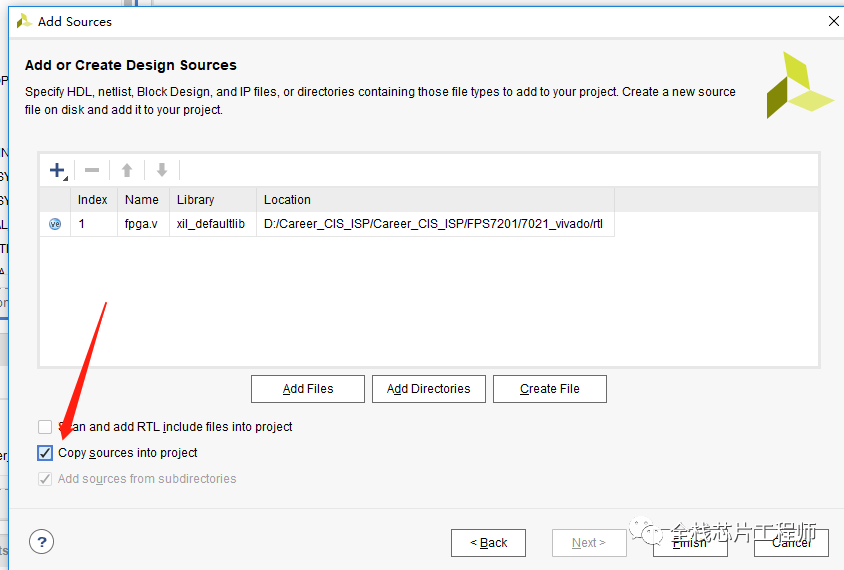The width and height of the screenshot is (844, 570).
Task: Go to the previous step with Back
Action: (x=488, y=543)
